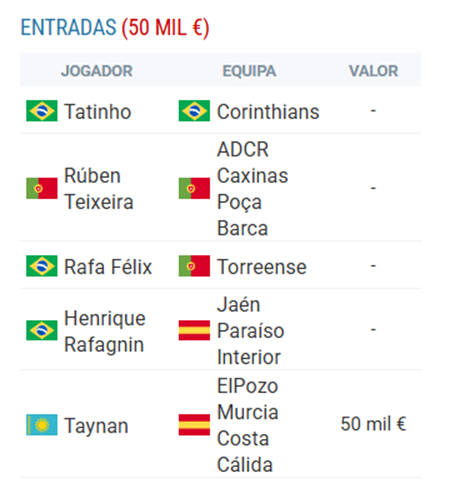450x488 pixels.
Task: Open the Corinthians team link
Action: (x=268, y=111)
